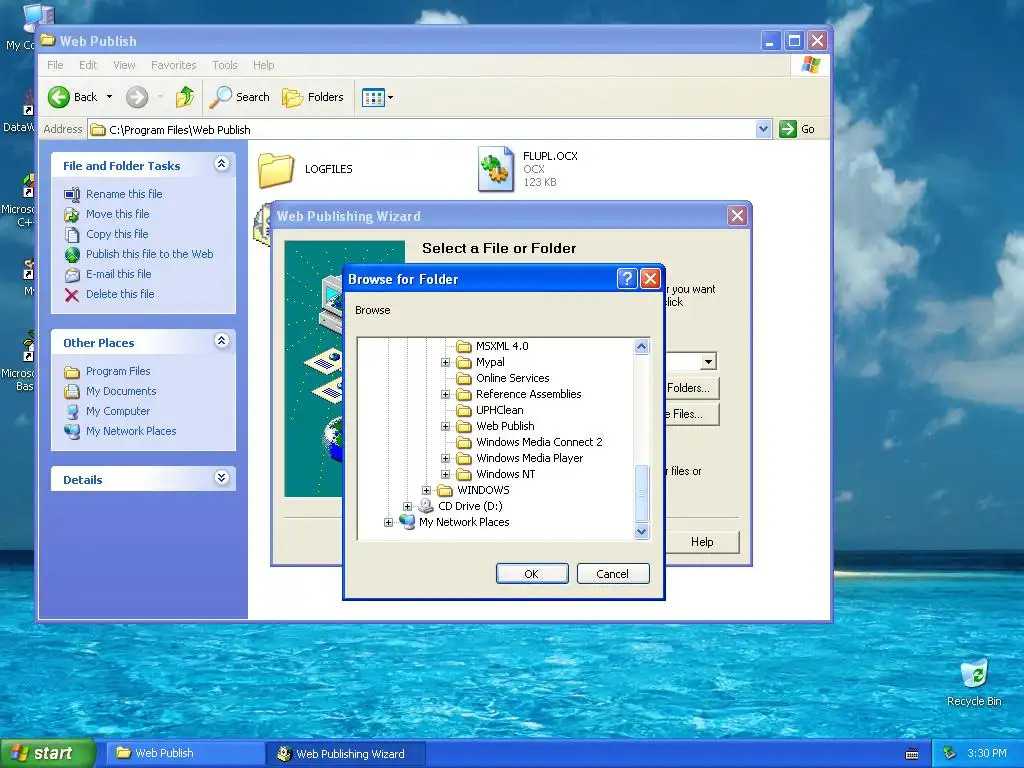The image size is (1024, 768).
Task: Click the keyboard icon on taskbar
Action: click(x=912, y=754)
